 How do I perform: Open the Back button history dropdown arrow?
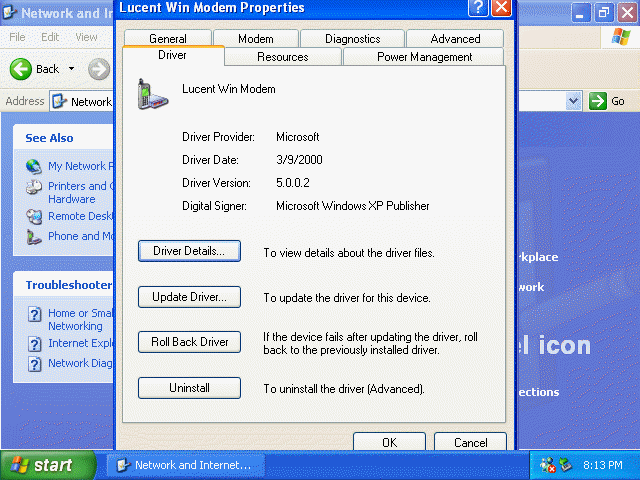click(x=71, y=69)
